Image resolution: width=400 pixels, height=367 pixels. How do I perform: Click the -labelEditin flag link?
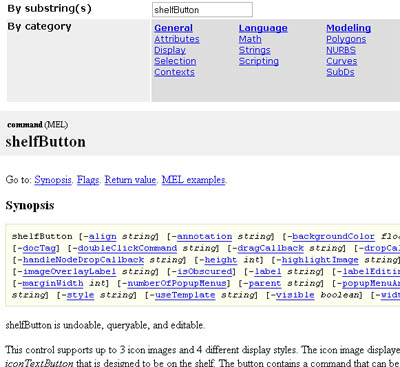(371, 271)
